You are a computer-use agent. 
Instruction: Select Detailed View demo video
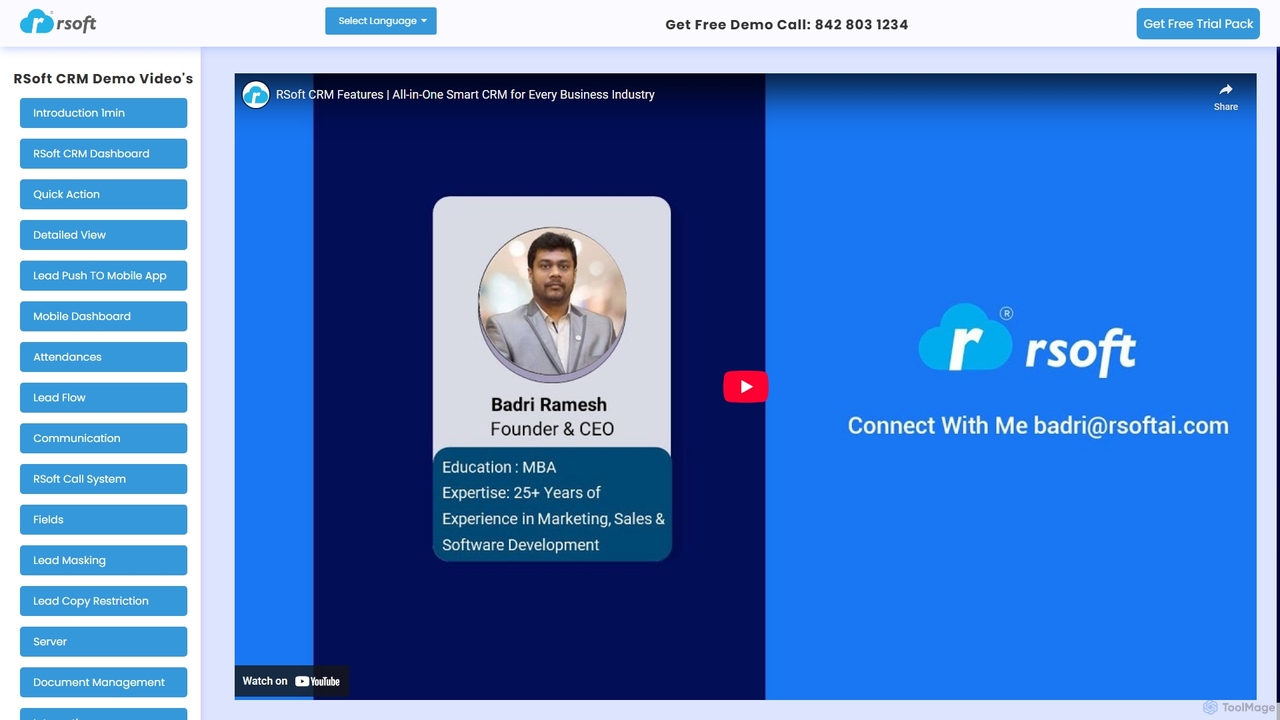click(x=103, y=235)
